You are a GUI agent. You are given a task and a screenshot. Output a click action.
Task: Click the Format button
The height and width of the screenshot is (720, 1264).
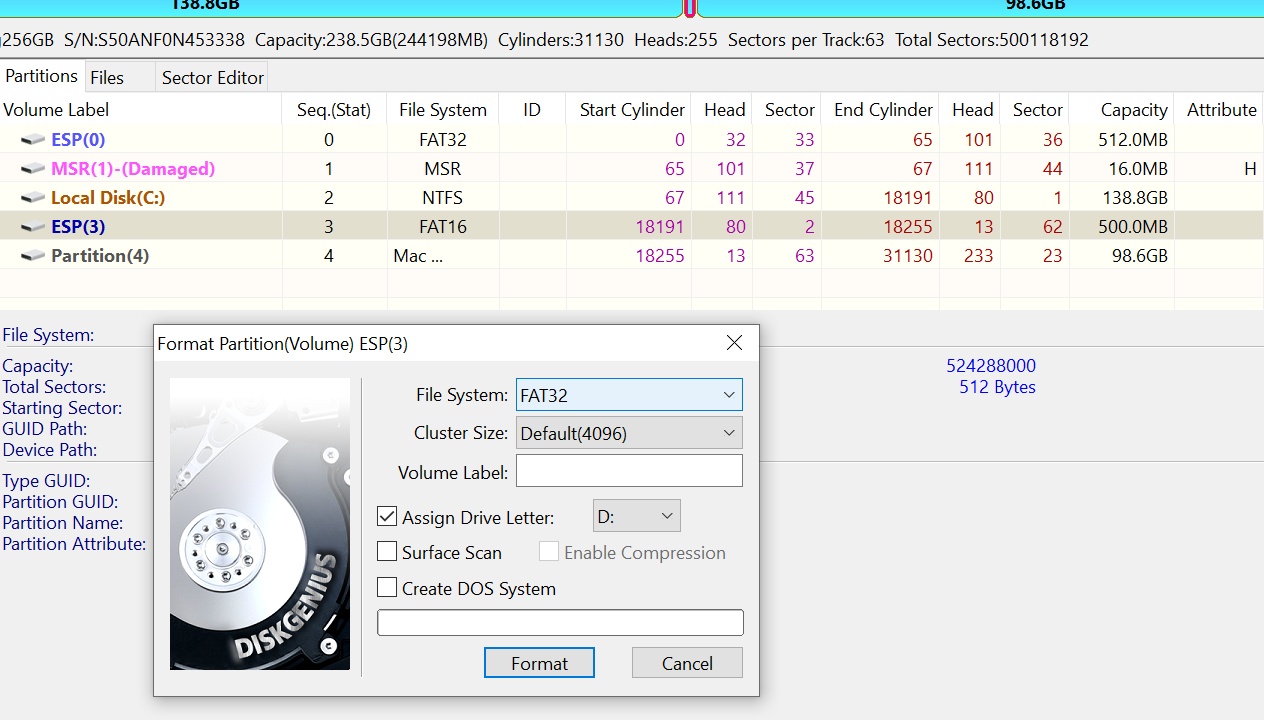(x=539, y=663)
